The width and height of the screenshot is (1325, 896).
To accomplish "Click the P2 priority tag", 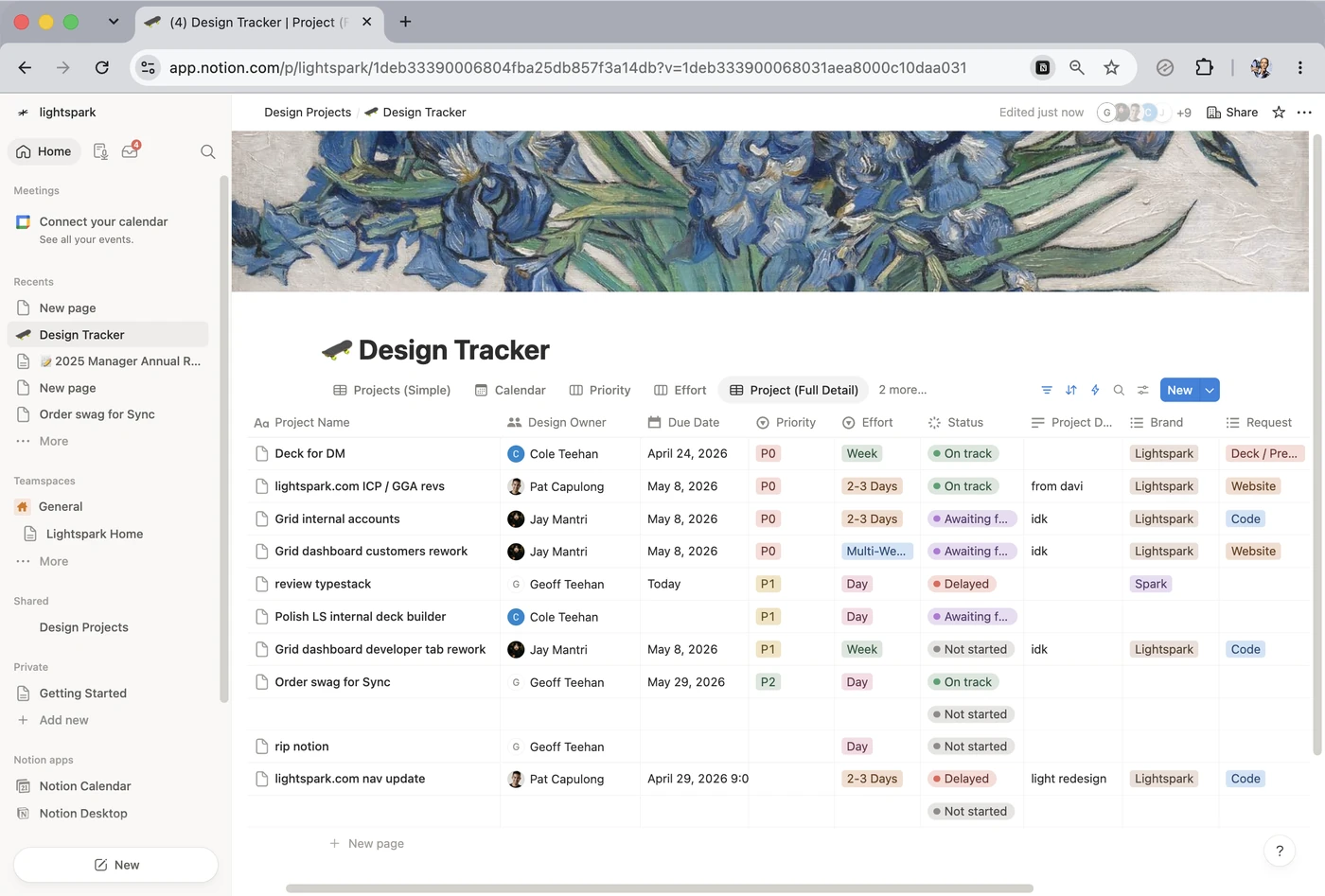I will 768,682.
